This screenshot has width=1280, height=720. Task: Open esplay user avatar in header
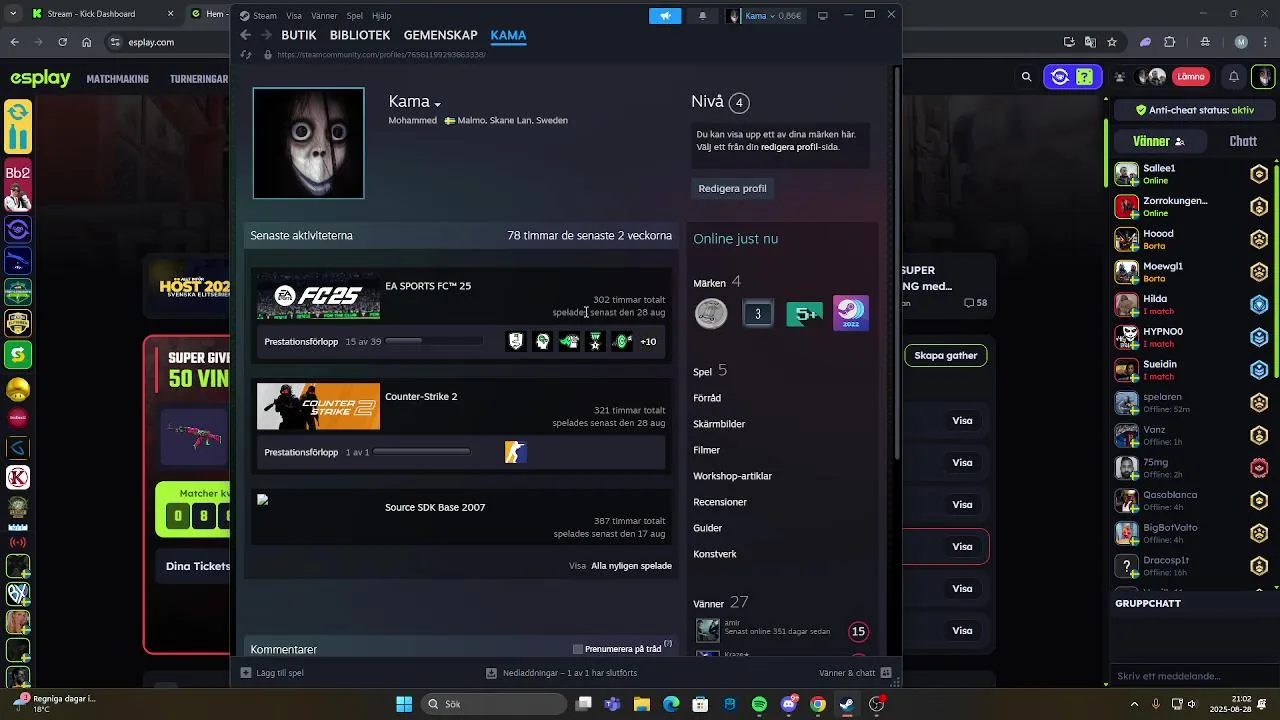(x=1264, y=77)
